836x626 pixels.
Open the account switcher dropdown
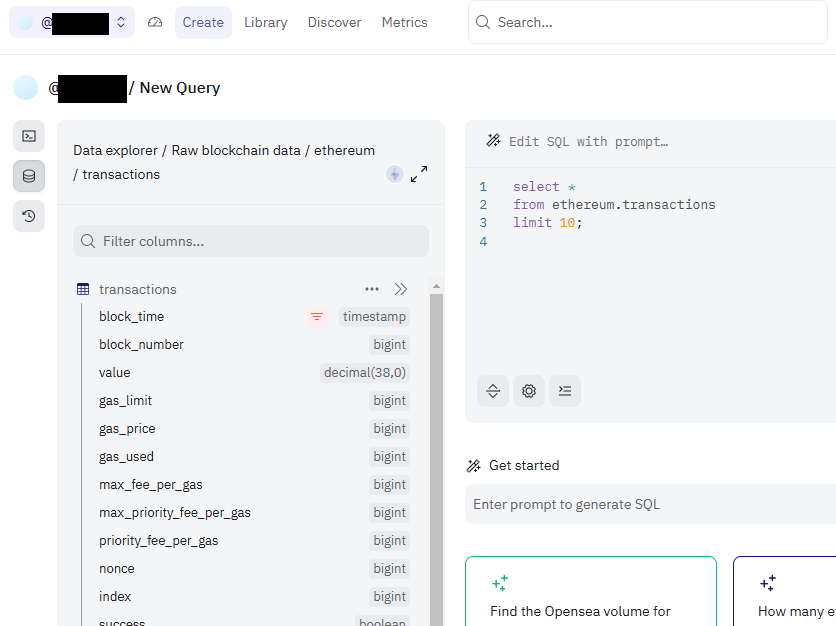tap(72, 22)
